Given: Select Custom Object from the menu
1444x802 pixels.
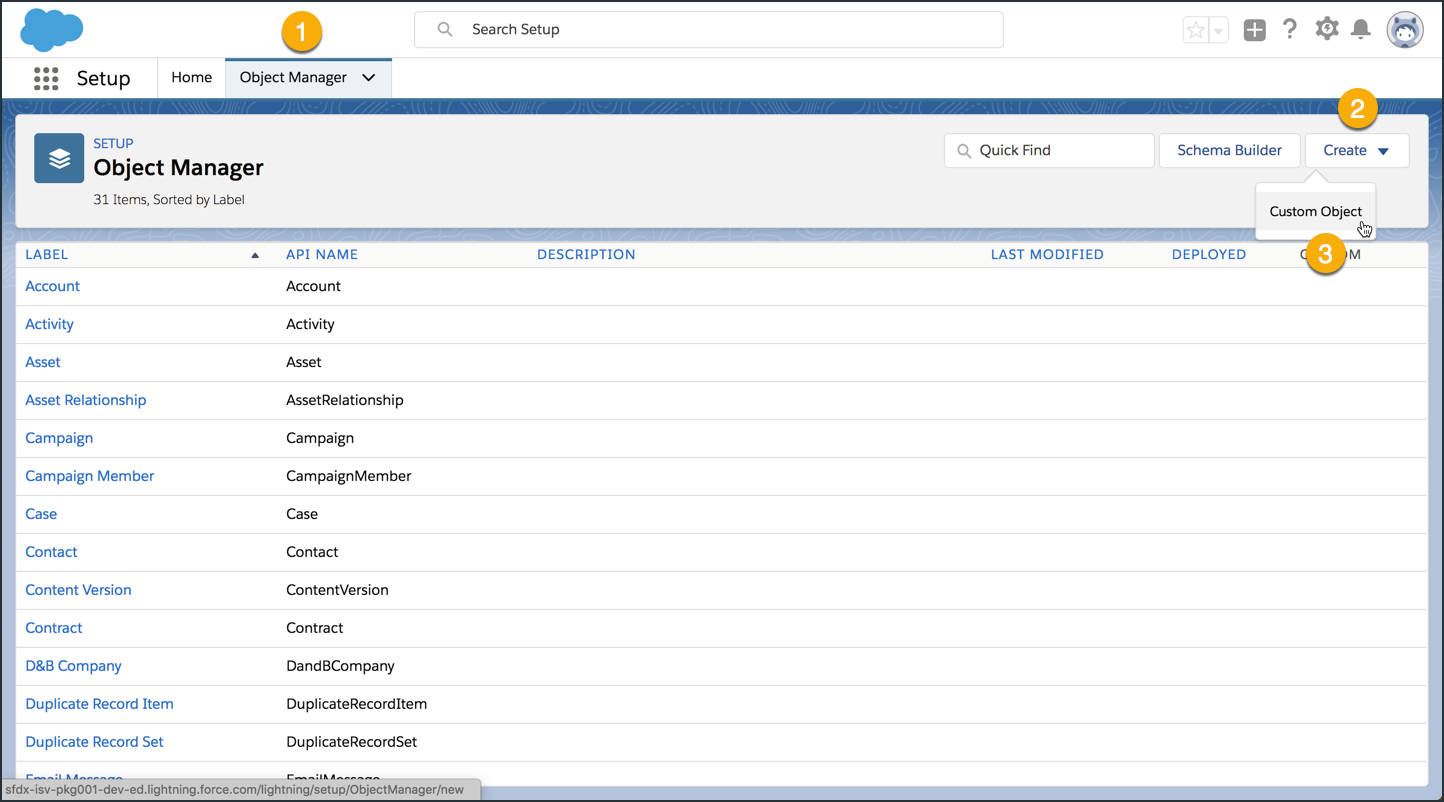Looking at the screenshot, I should tap(1315, 212).
